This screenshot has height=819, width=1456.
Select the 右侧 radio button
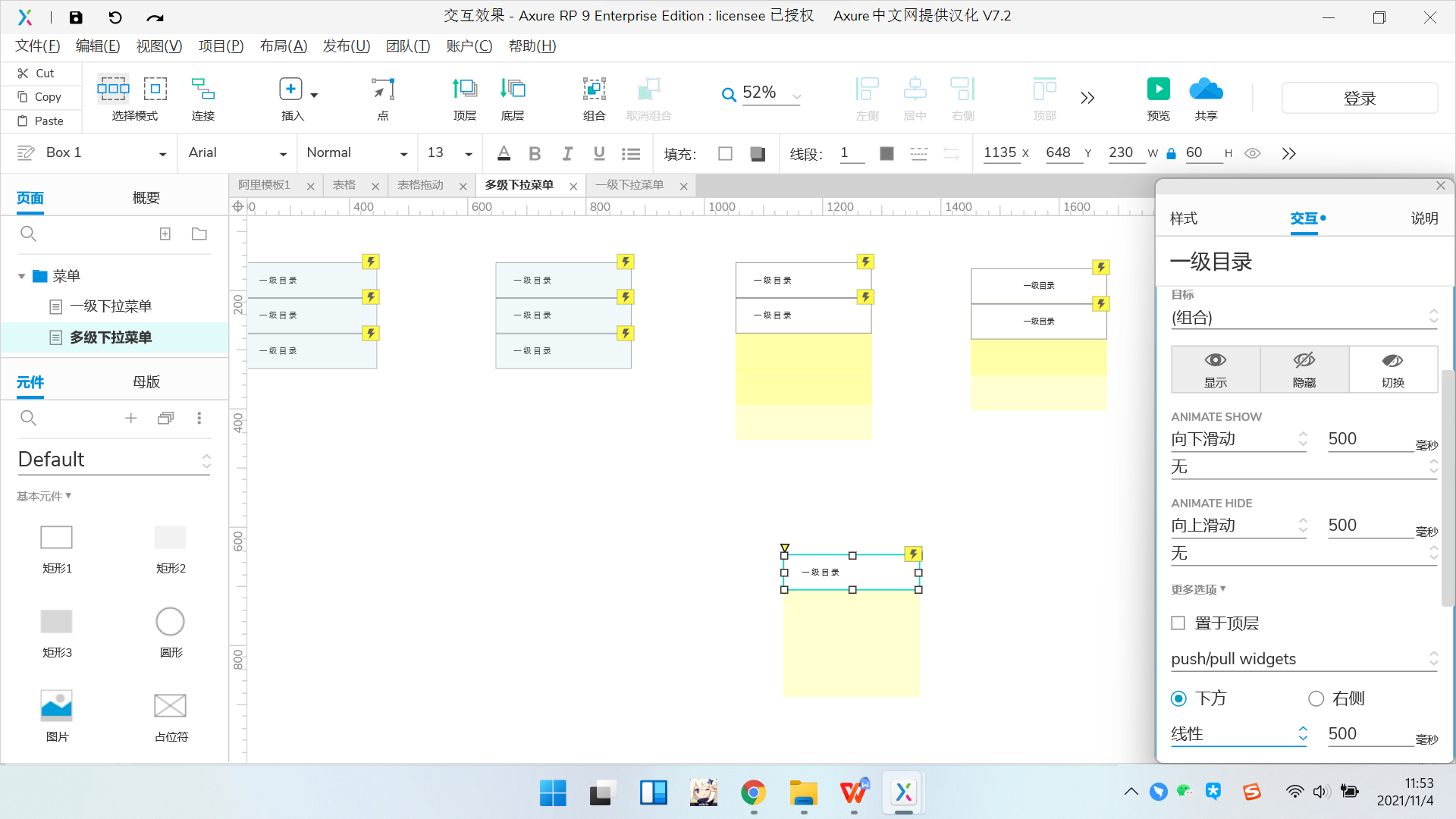tap(1316, 698)
